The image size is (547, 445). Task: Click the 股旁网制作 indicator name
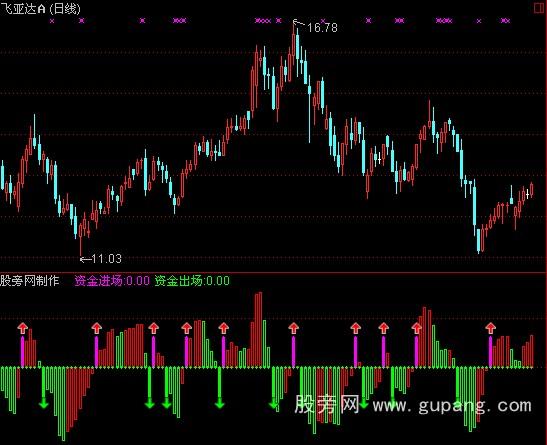pyautogui.click(x=30, y=280)
